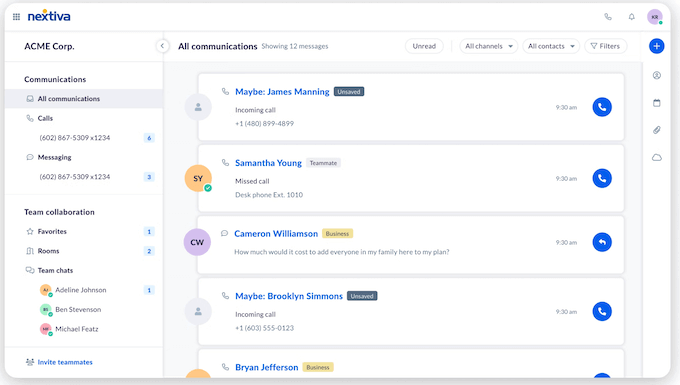Open the Filters button

click(x=605, y=46)
